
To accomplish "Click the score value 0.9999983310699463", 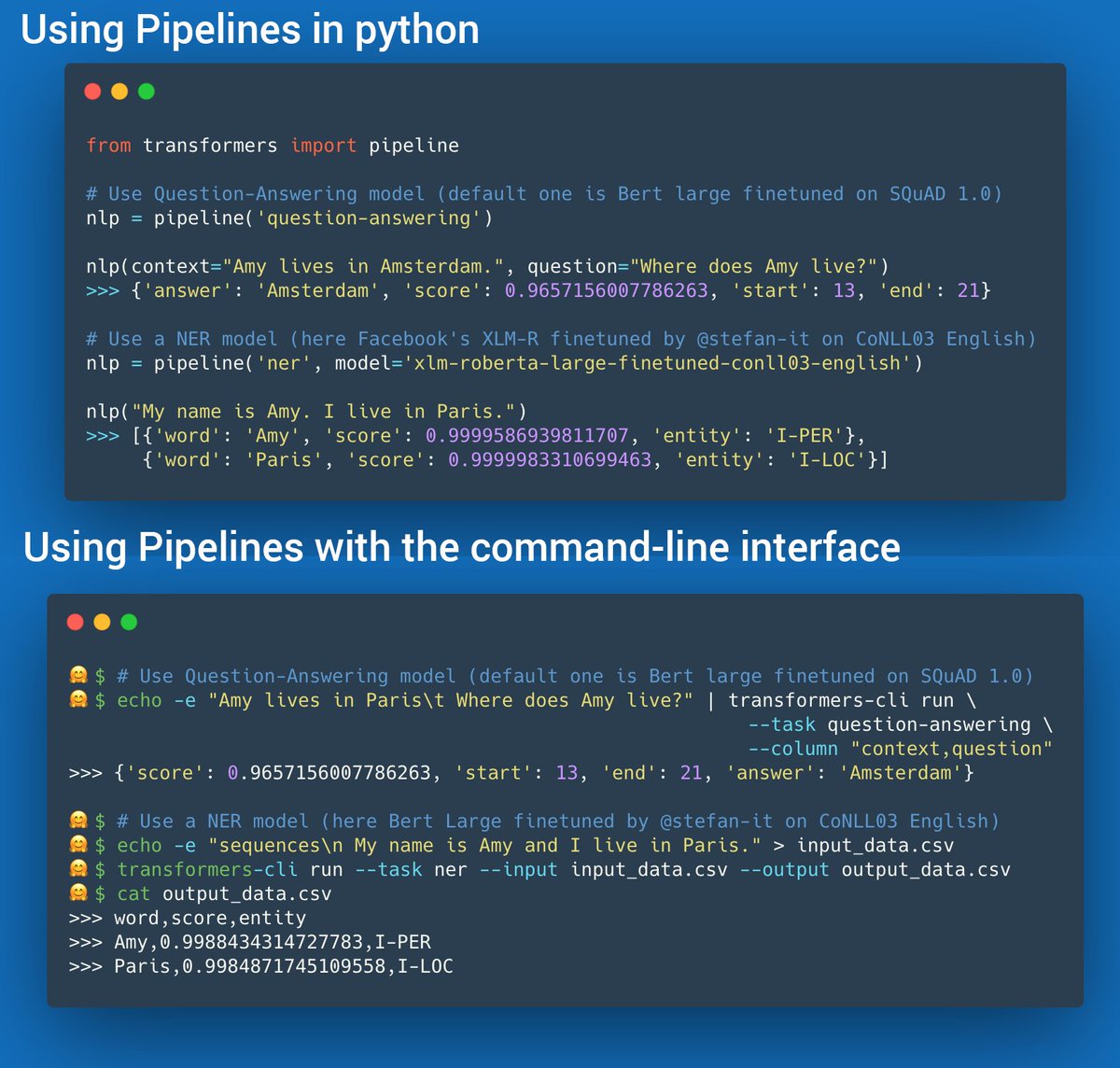I will point(550,460).
